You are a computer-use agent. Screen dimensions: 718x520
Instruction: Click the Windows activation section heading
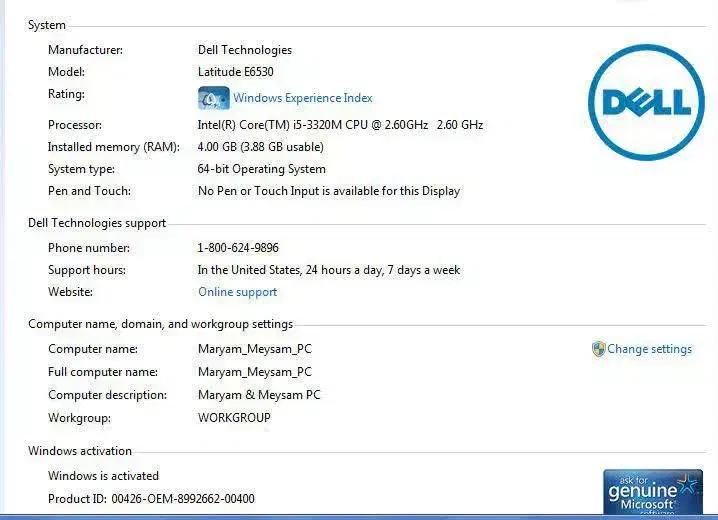click(80, 451)
